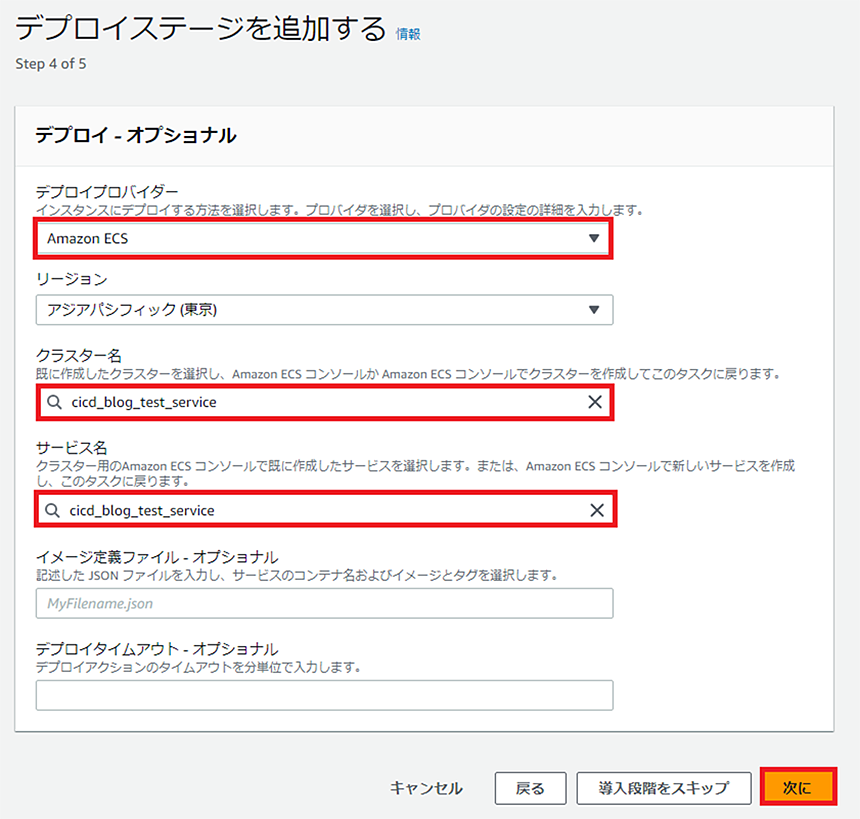Click the デプロイ - オプショナル heading
The height and width of the screenshot is (819, 860).
[x=135, y=135]
